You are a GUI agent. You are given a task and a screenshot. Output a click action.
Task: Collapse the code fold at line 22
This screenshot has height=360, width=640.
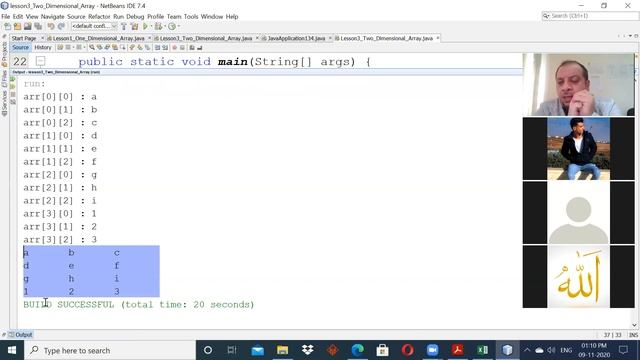[x=40, y=62]
